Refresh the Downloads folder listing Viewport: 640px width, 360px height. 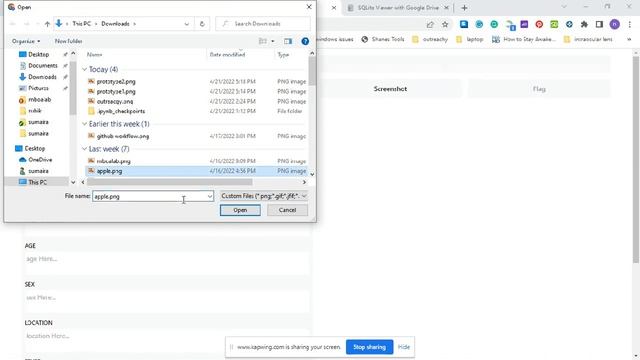point(202,24)
